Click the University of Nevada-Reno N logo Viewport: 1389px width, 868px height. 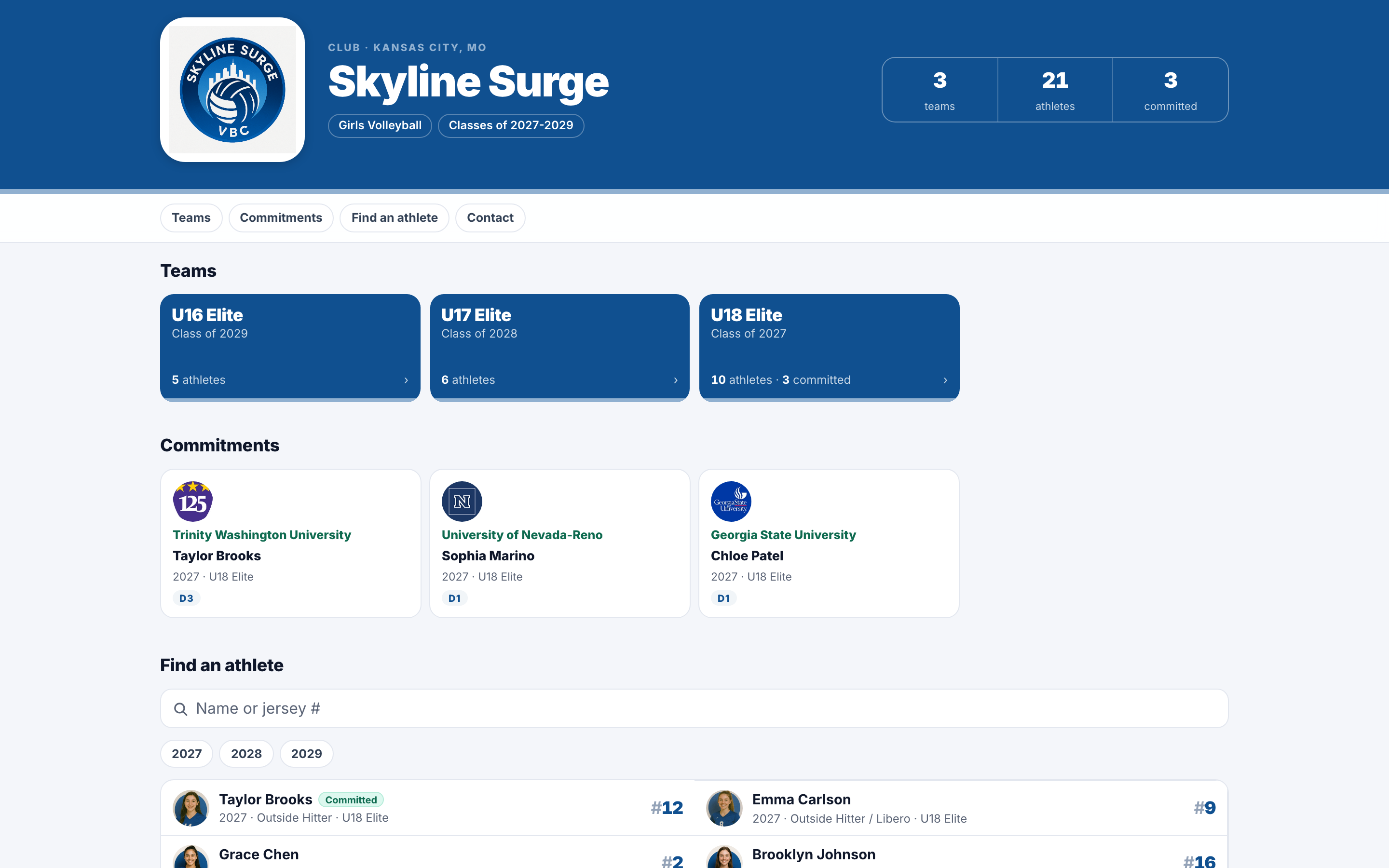pos(462,501)
